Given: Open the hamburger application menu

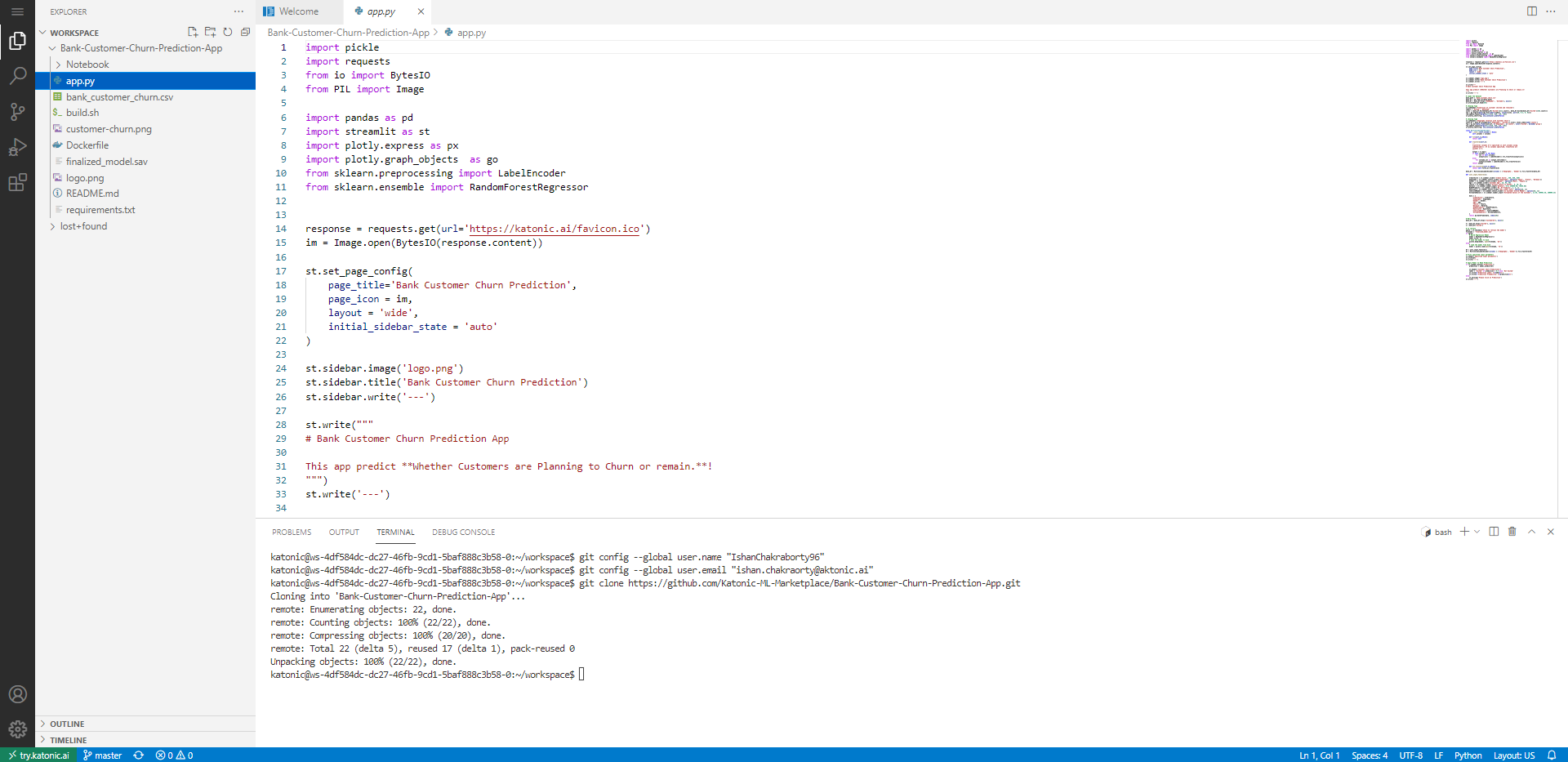Looking at the screenshot, I should click(17, 11).
